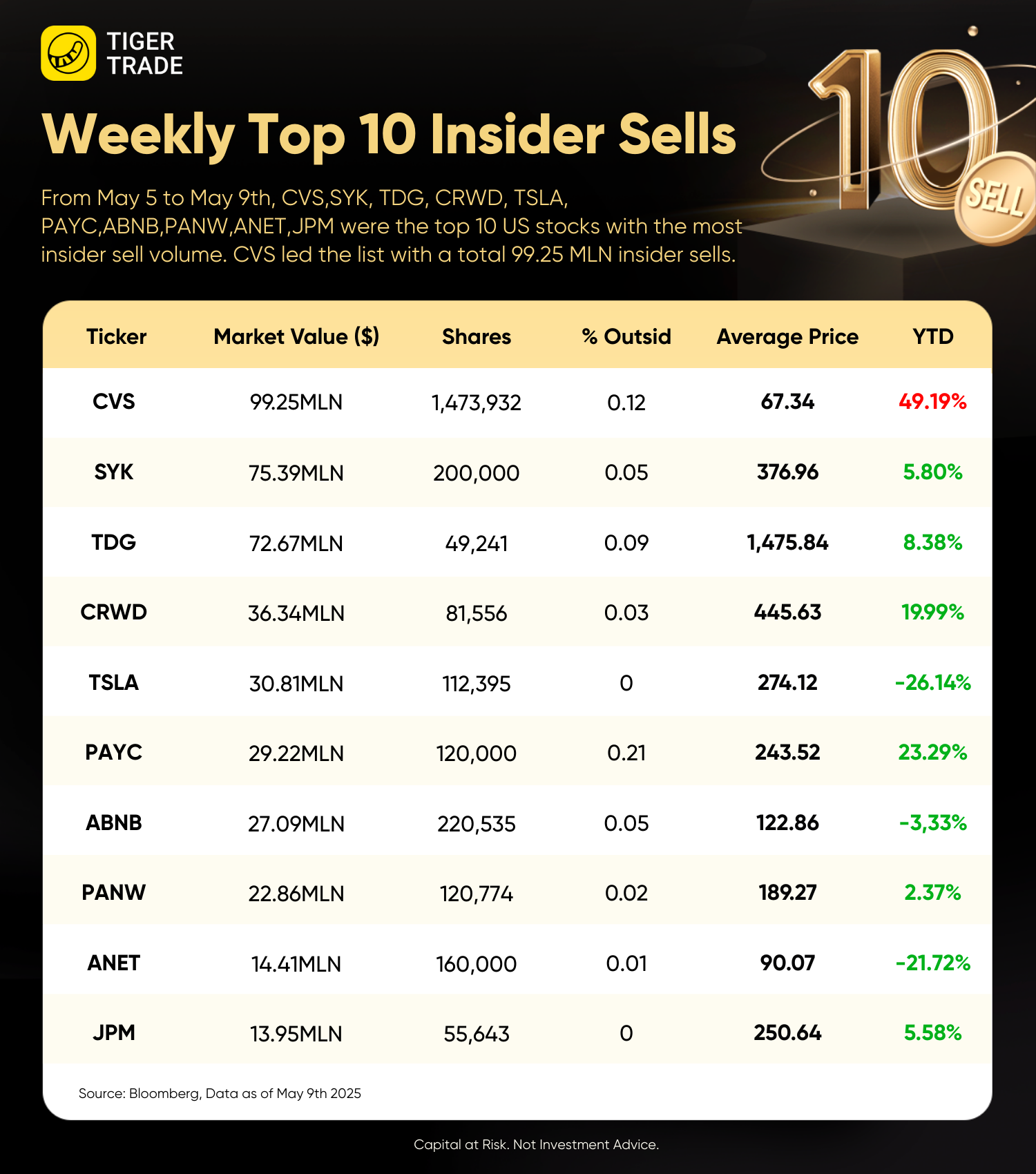
Task: Click the Tiger Trade yellow logo icon
Action: click(68, 53)
